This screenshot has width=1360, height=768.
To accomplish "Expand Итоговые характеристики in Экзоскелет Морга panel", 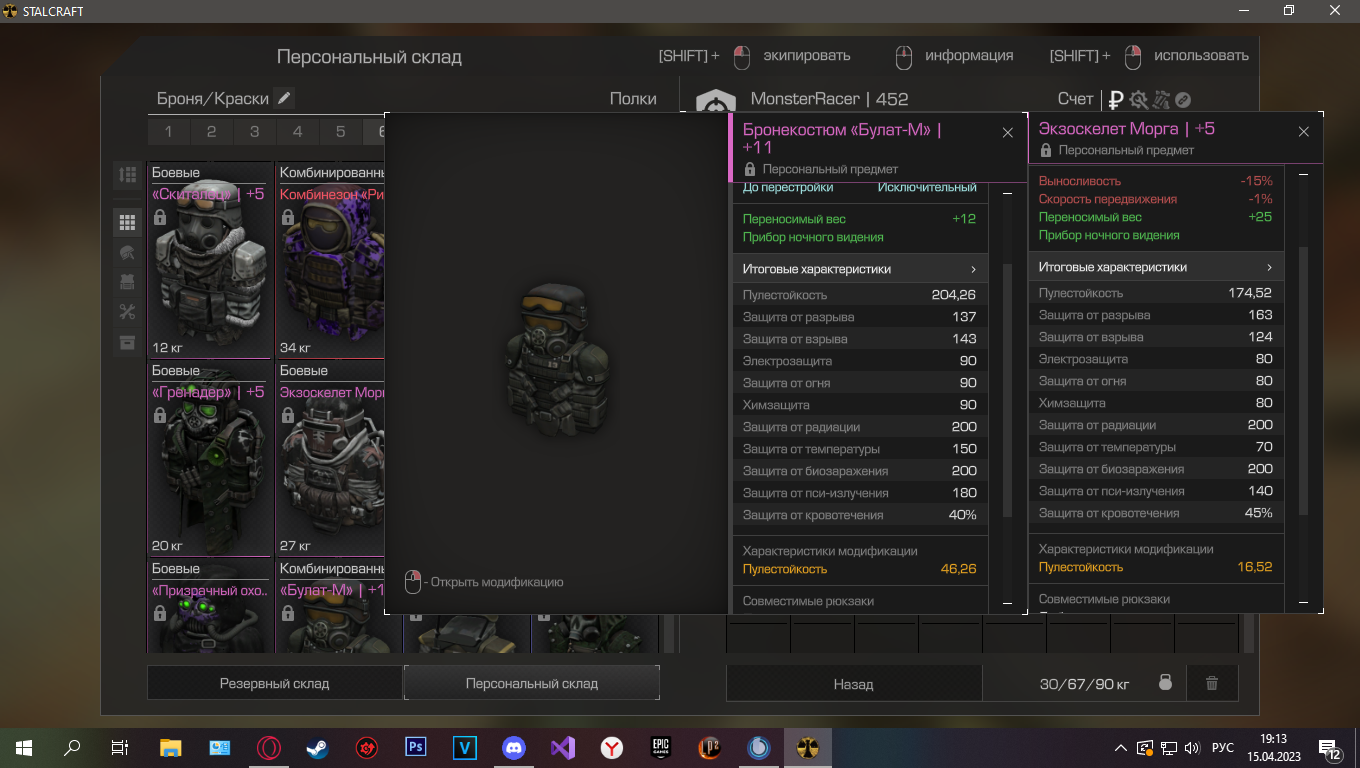I will click(1156, 267).
